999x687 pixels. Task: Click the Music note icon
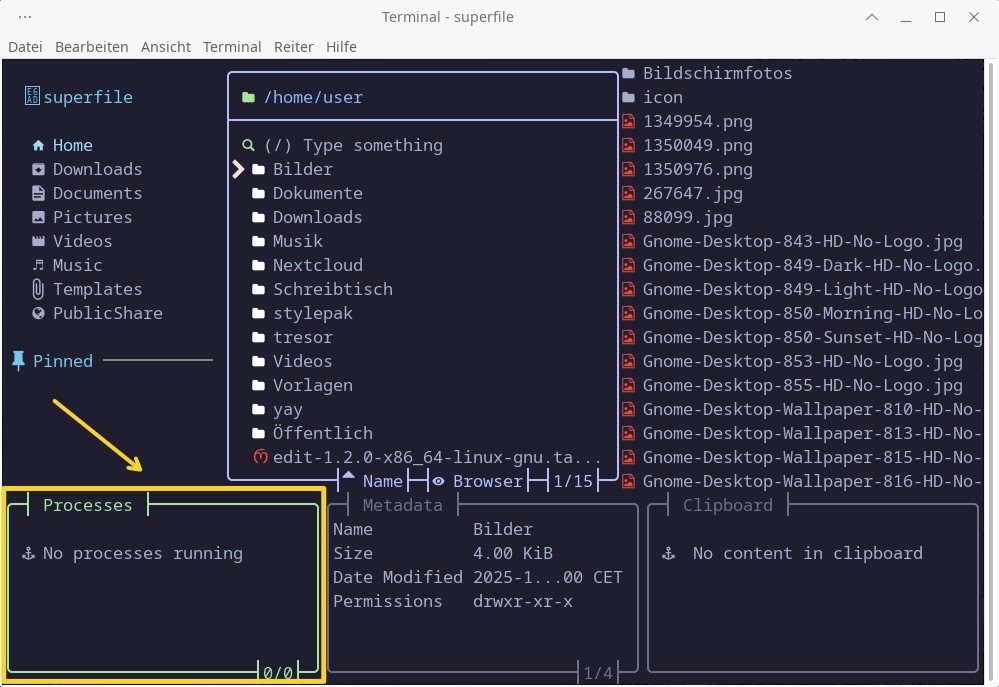38,265
